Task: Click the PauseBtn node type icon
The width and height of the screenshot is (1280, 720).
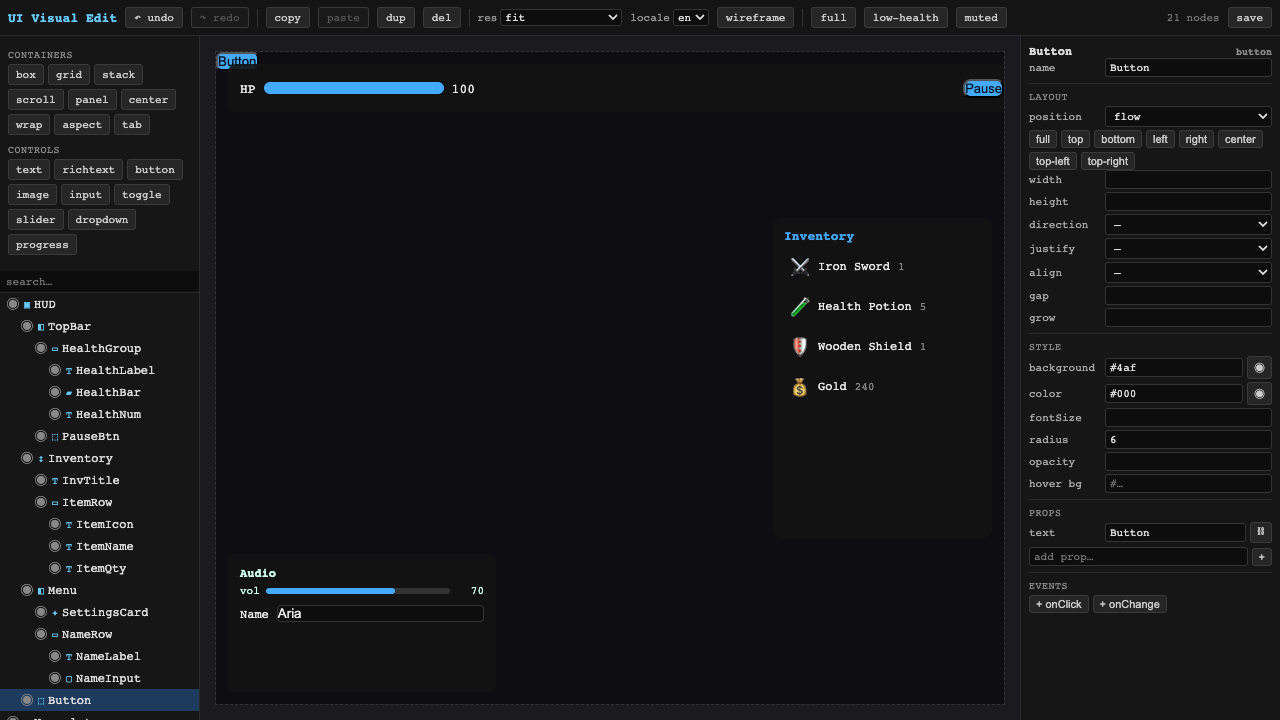Action: (x=55, y=437)
